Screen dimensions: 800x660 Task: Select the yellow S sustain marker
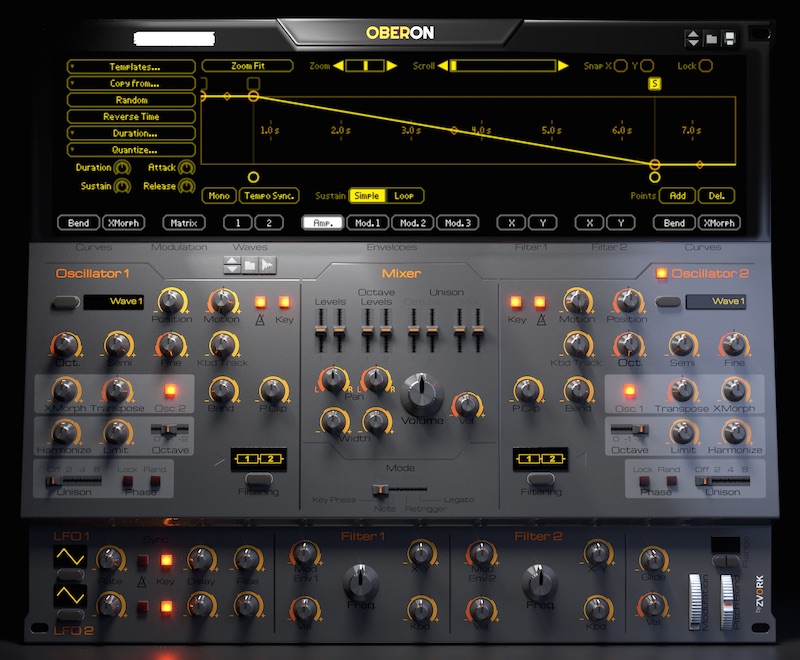tap(655, 84)
